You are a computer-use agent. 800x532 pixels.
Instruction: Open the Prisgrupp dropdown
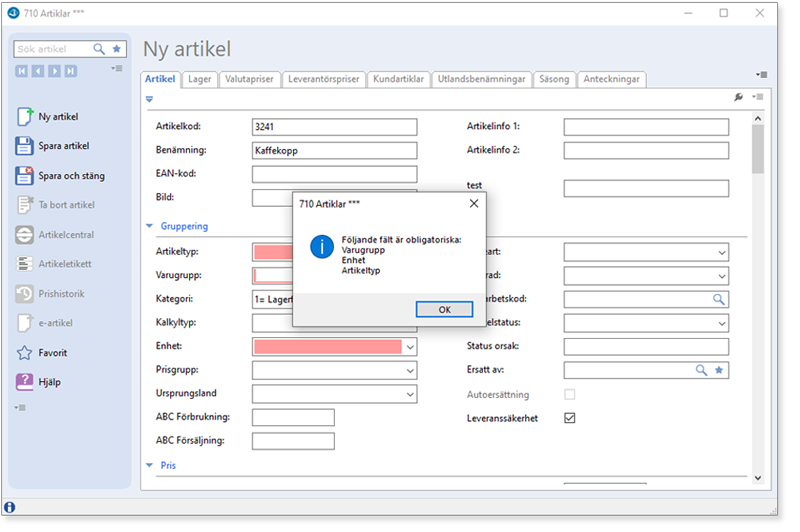(x=409, y=371)
